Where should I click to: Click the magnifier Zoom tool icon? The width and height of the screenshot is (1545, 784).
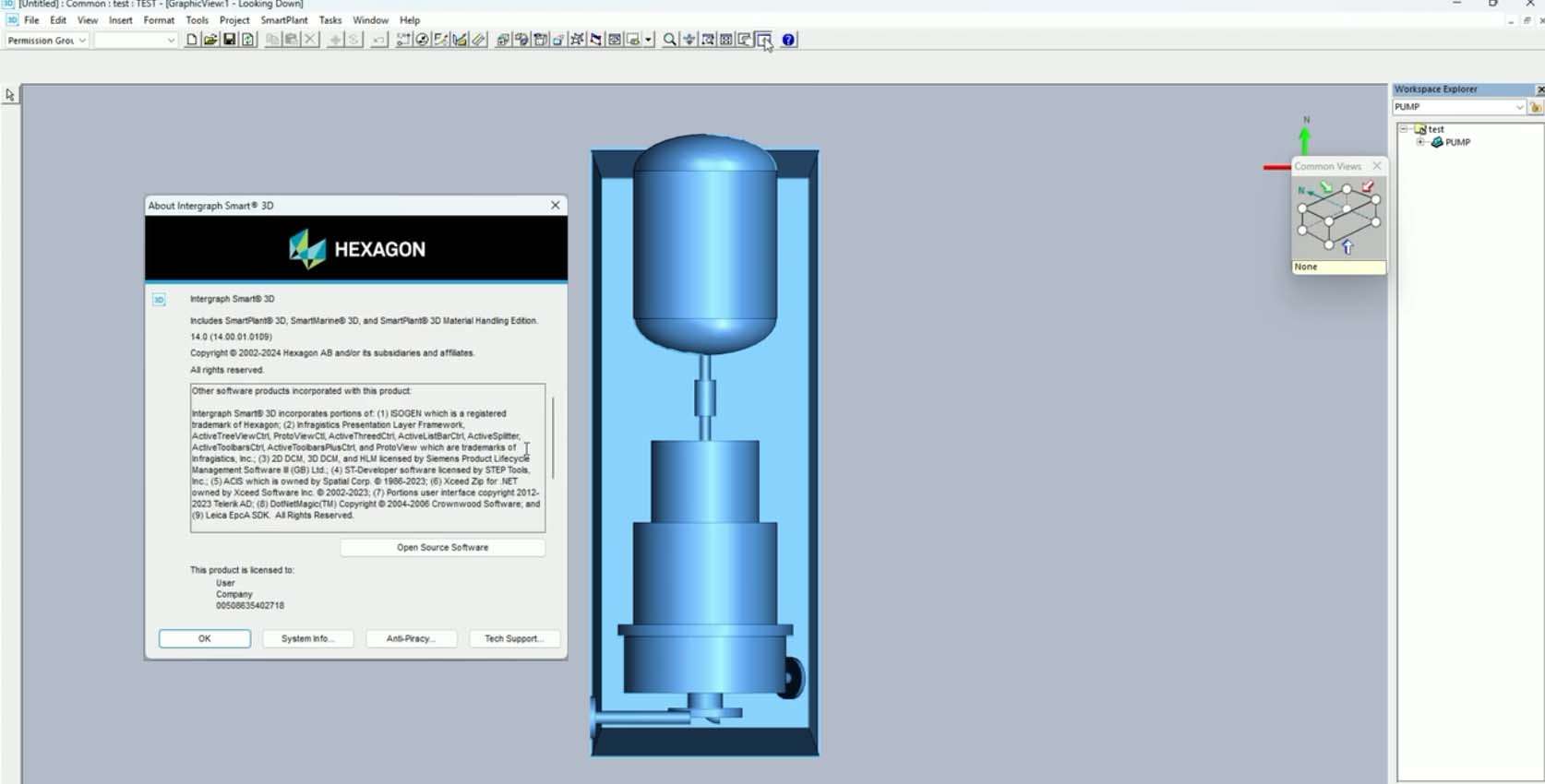pos(670,40)
